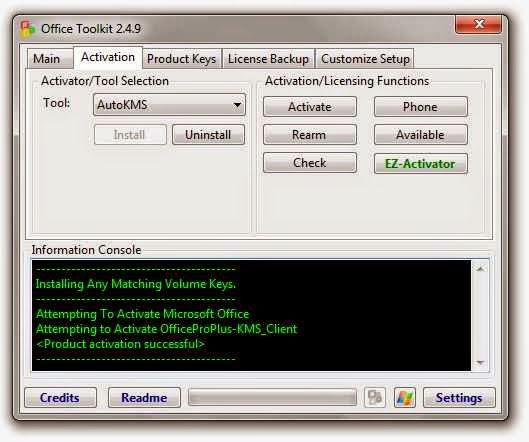The image size is (529, 442).
Task: Open the Credits button
Action: click(60, 397)
